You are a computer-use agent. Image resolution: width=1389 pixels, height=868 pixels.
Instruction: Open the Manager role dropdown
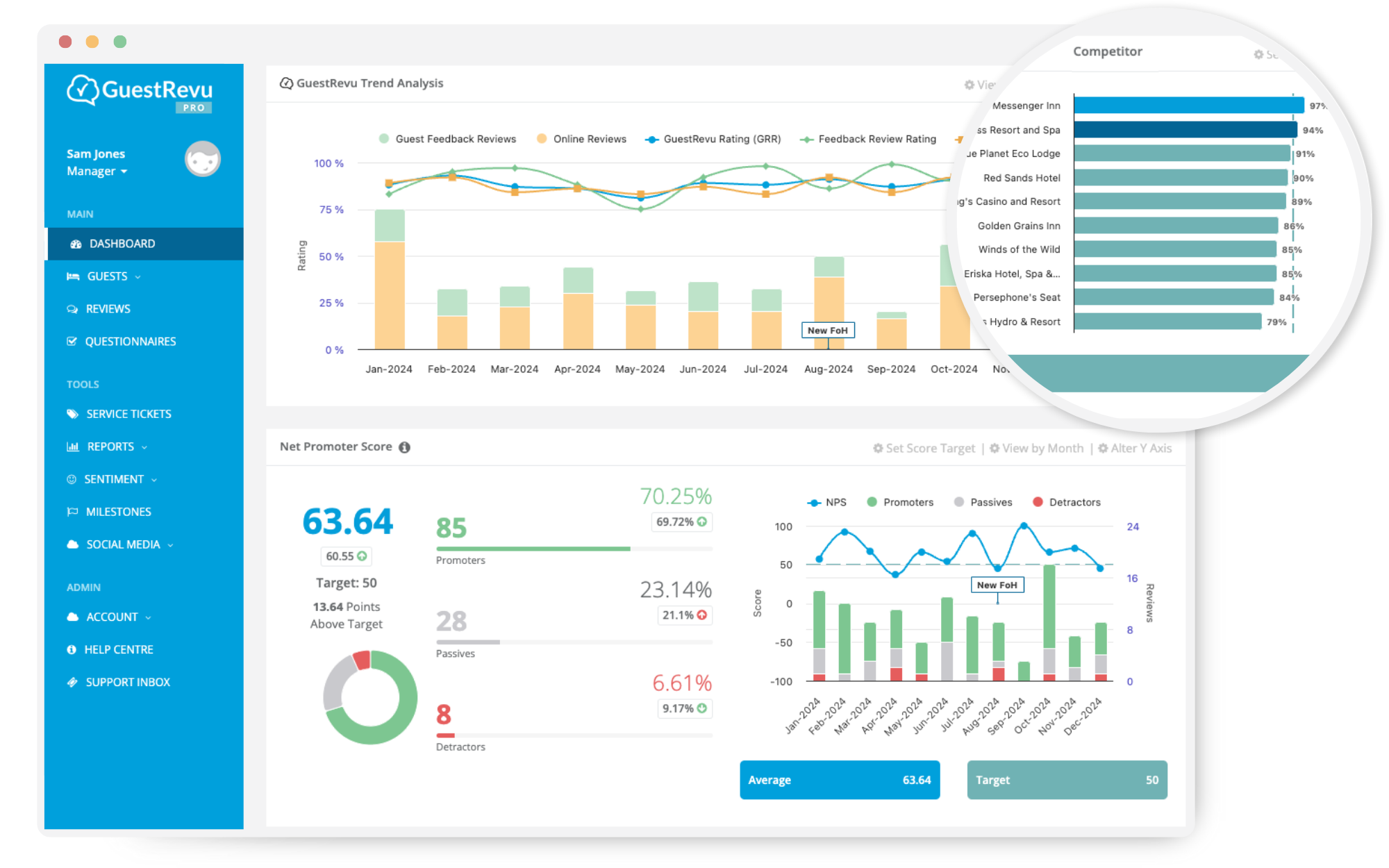97,171
